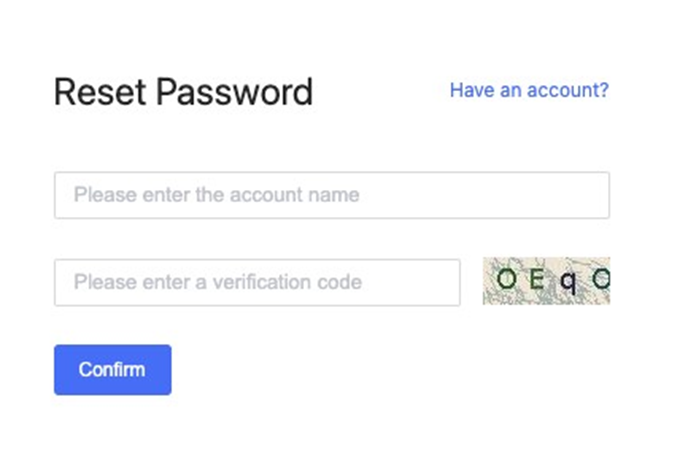
Task: Select the 'Please enter the account name' box
Action: tap(331, 195)
